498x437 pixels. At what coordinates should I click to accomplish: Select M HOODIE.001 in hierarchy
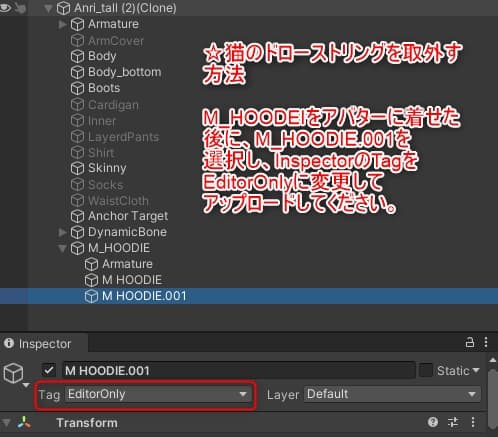pyautogui.click(x=144, y=296)
